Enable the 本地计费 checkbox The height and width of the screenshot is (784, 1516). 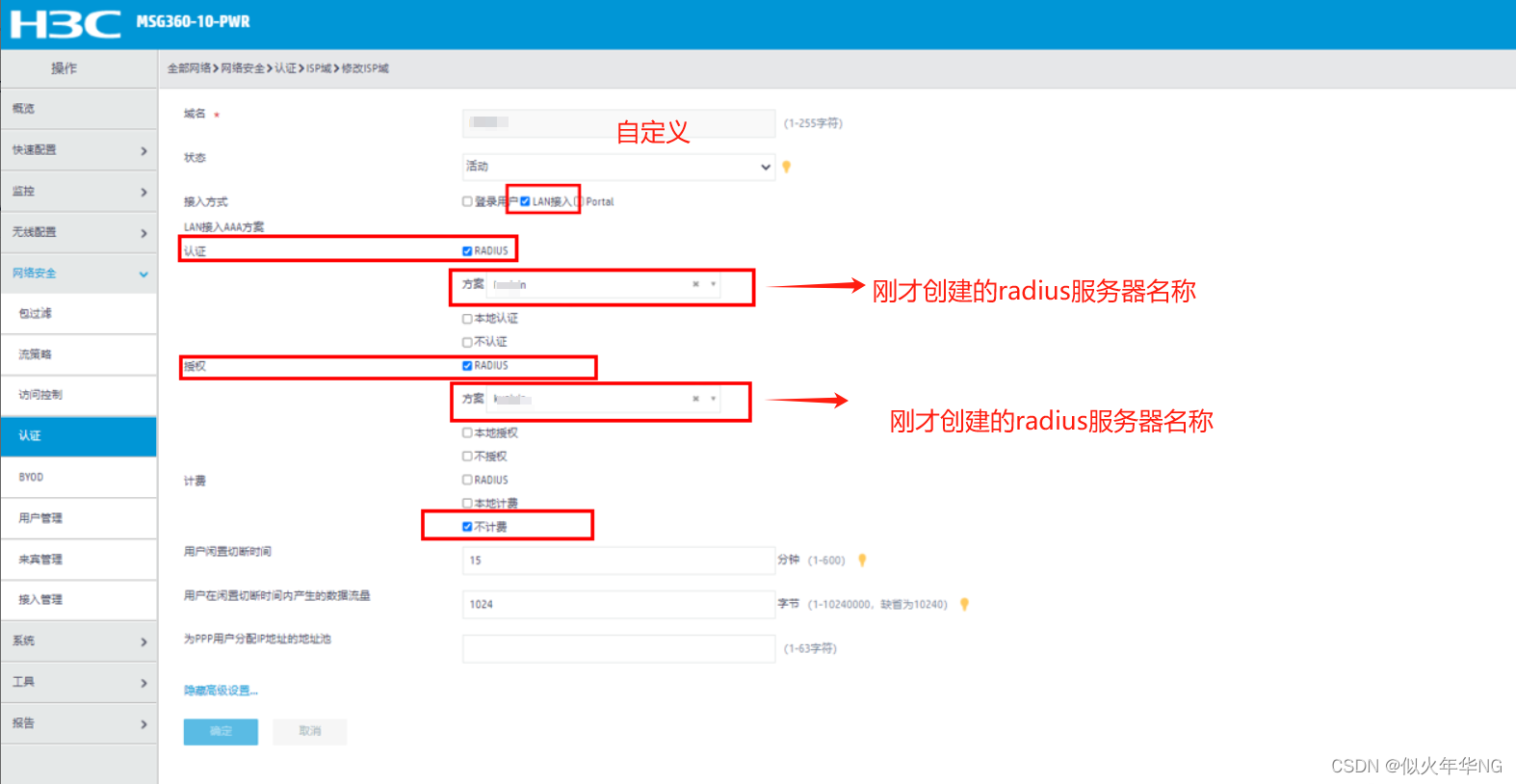coord(467,503)
